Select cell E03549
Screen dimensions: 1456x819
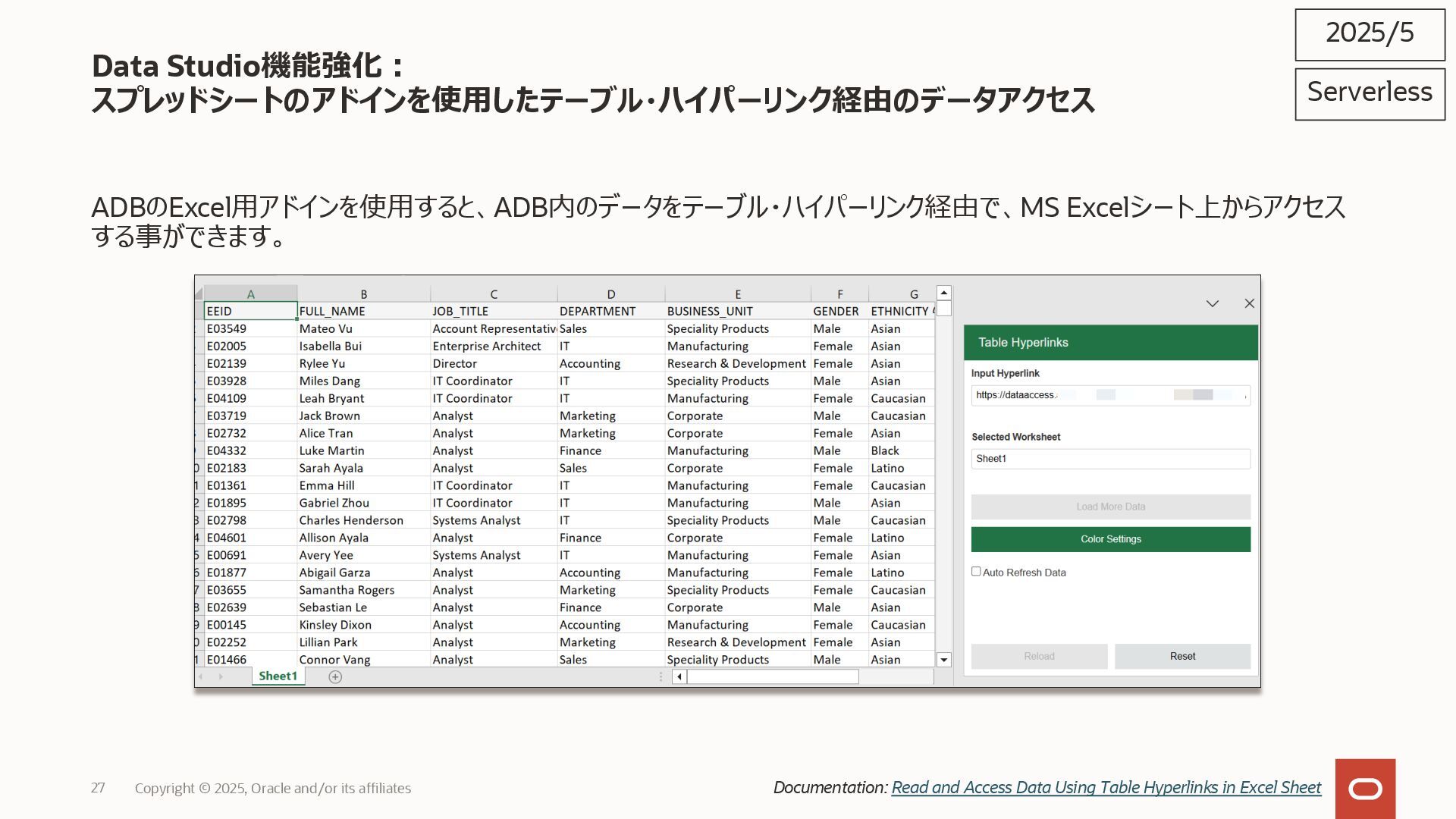(x=250, y=328)
